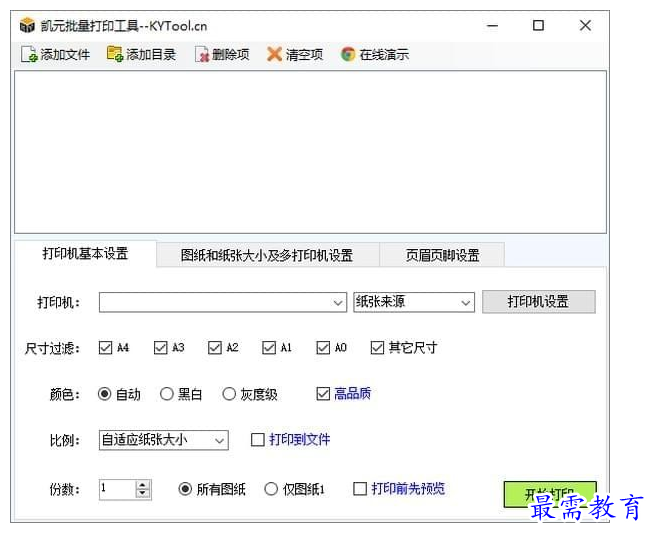This screenshot has width=652, height=539.
Task: Toggle the A0 size filter checkbox
Action: (x=323, y=347)
